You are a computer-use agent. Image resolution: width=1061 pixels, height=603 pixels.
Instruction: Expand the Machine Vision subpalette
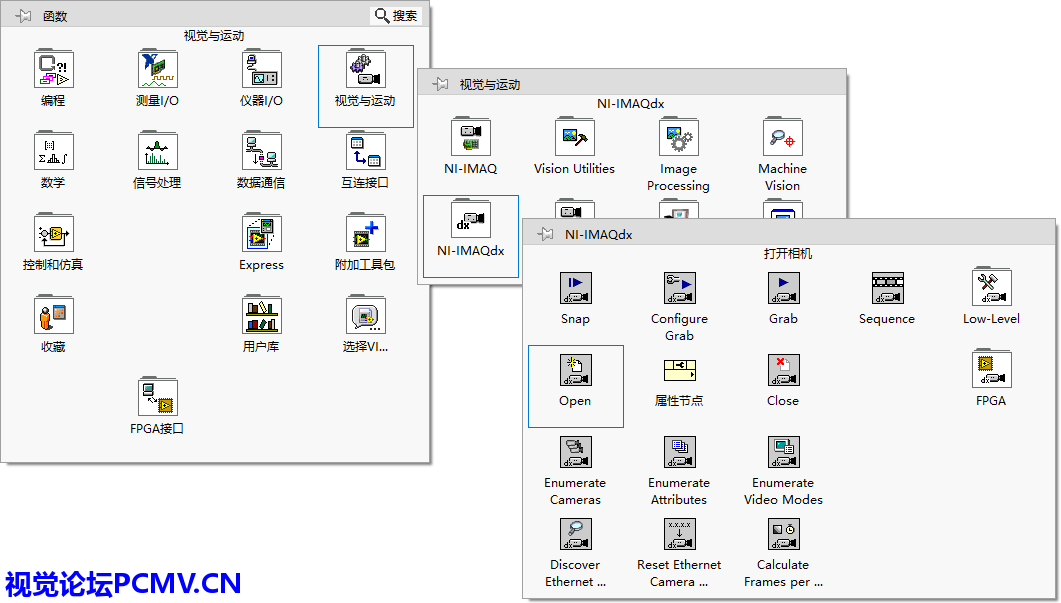pos(782,139)
